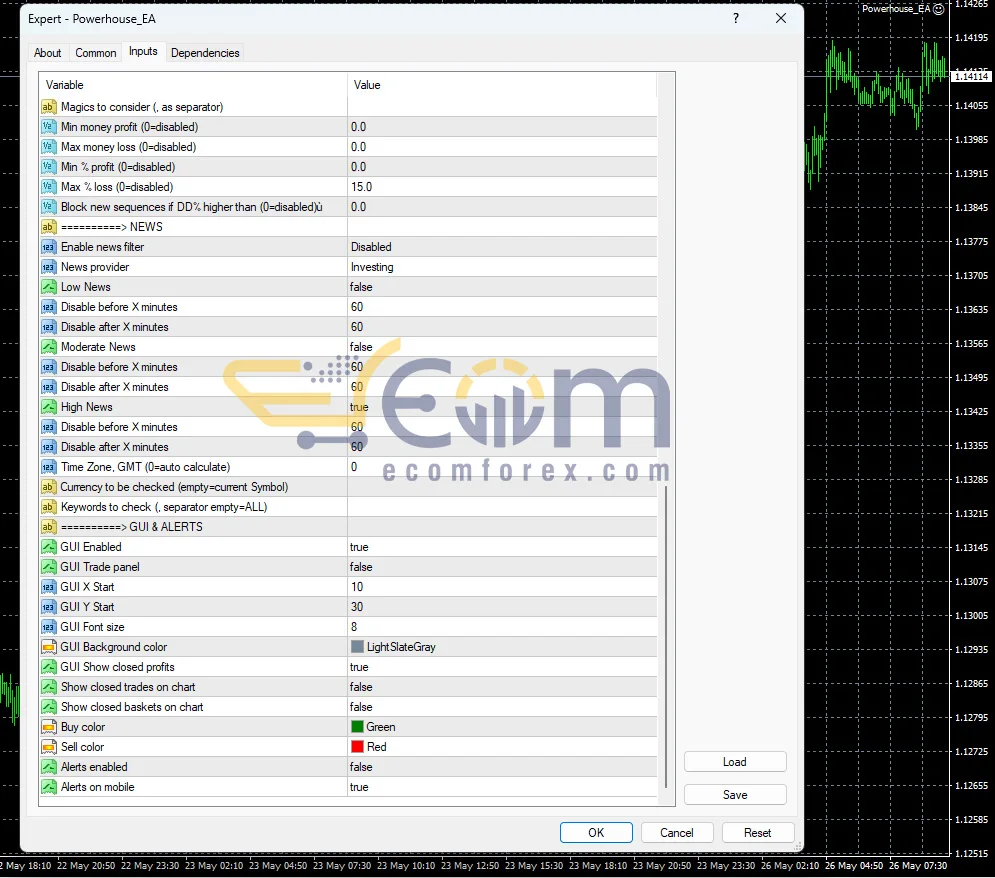Viewport: 995px width, 878px height.
Task: Open News provider Investing dropdown
Action: pos(502,267)
